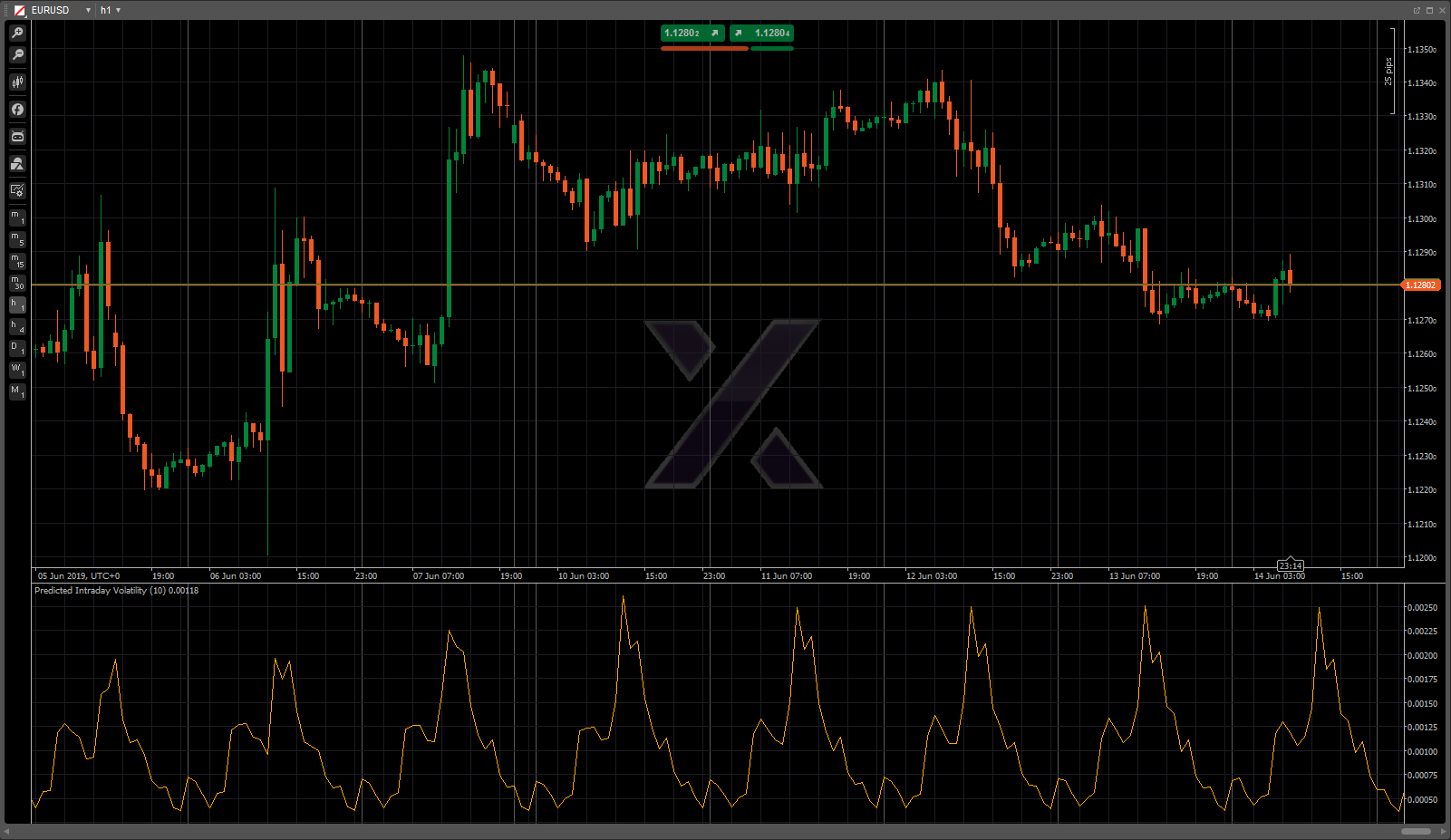Click the sell button at 1.12802
The height and width of the screenshot is (840, 1451).
692,34
